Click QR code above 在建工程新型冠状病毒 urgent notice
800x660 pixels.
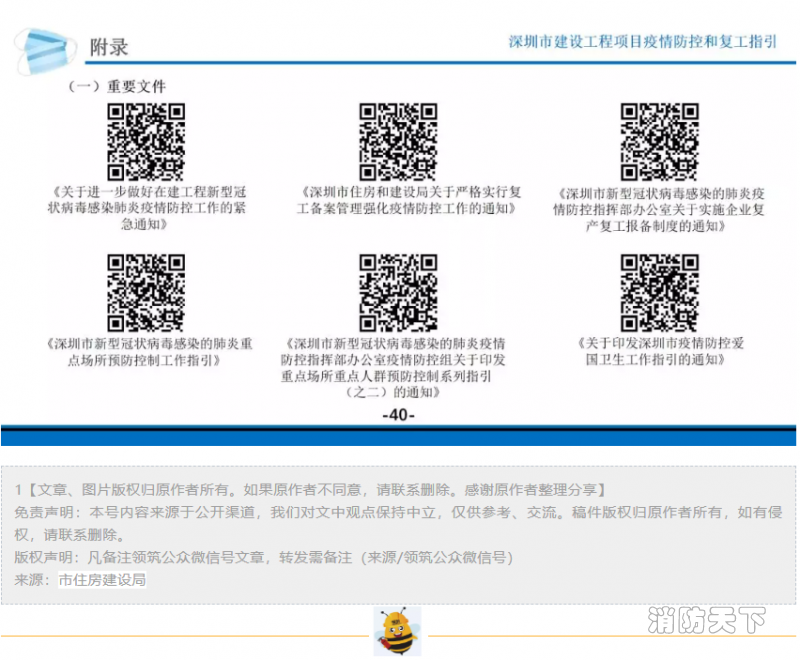pyautogui.click(x=146, y=141)
